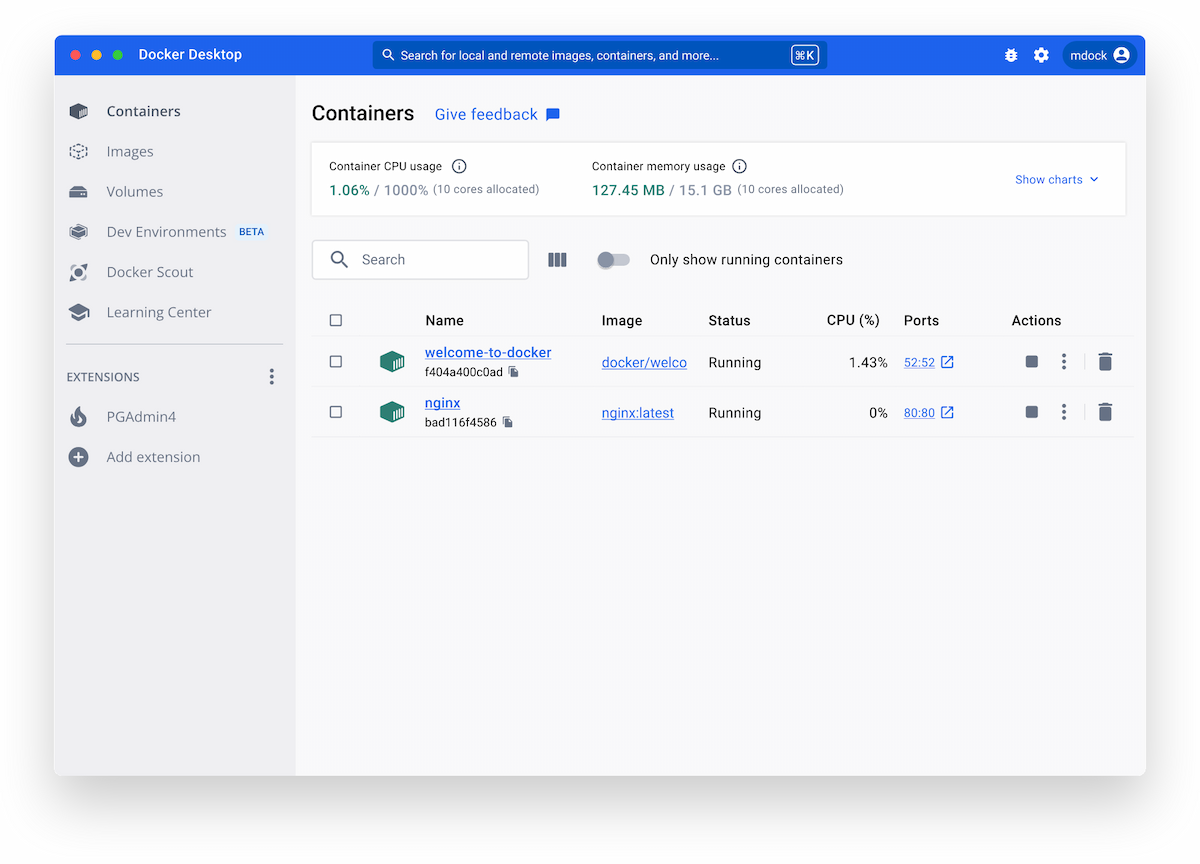This screenshot has width=1200, height=864.
Task: Toggle Only show running containers switch
Action: pos(613,260)
